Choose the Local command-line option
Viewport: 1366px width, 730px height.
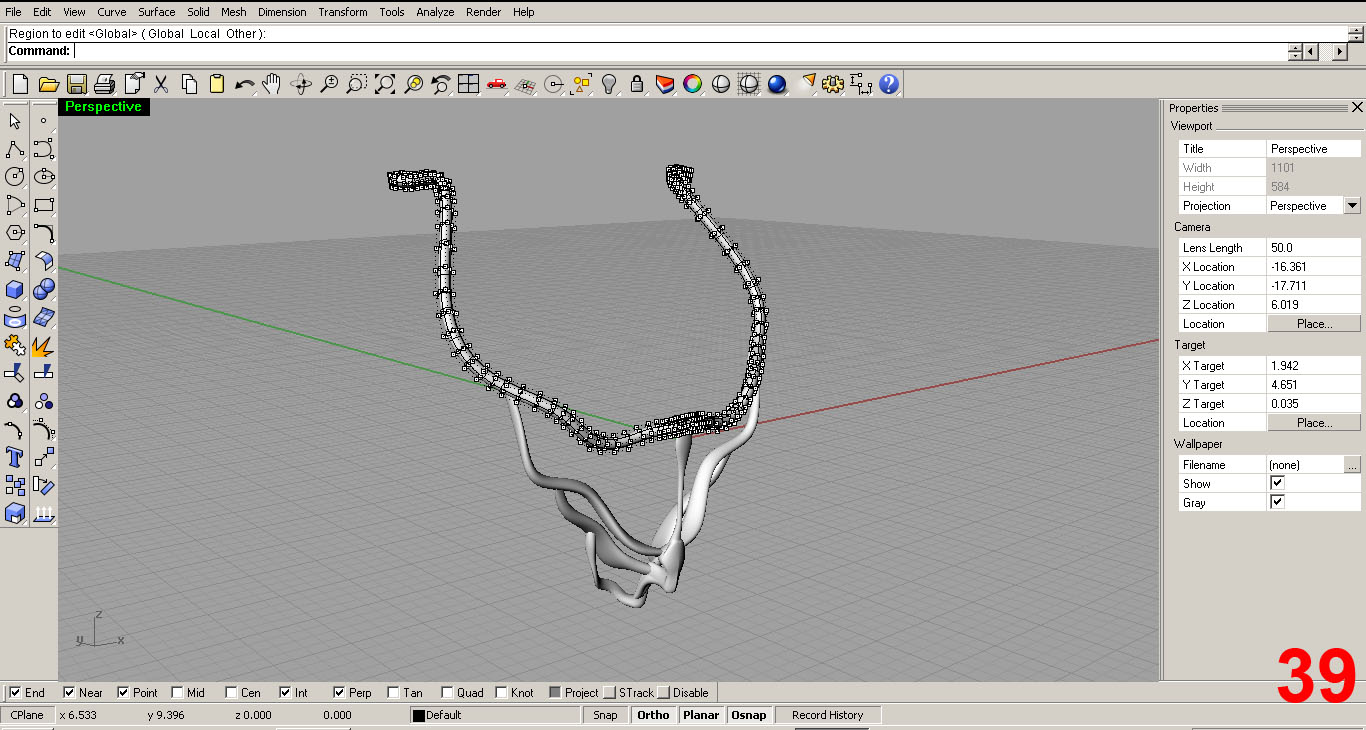click(x=207, y=33)
